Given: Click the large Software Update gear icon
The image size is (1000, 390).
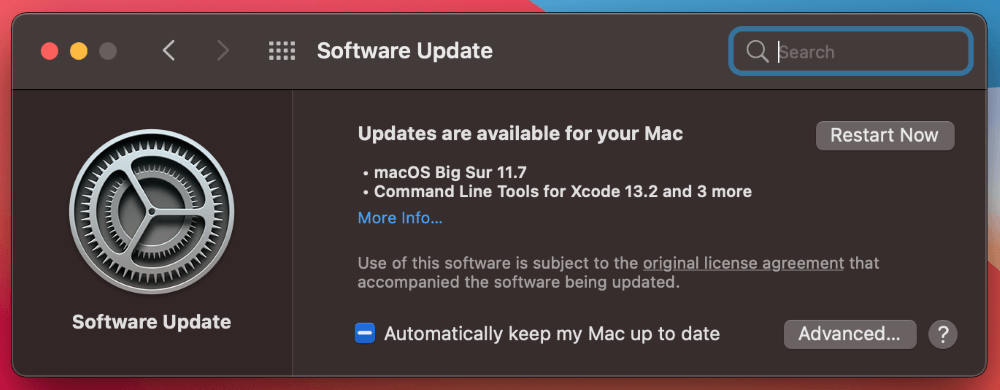Looking at the screenshot, I should pos(152,212).
